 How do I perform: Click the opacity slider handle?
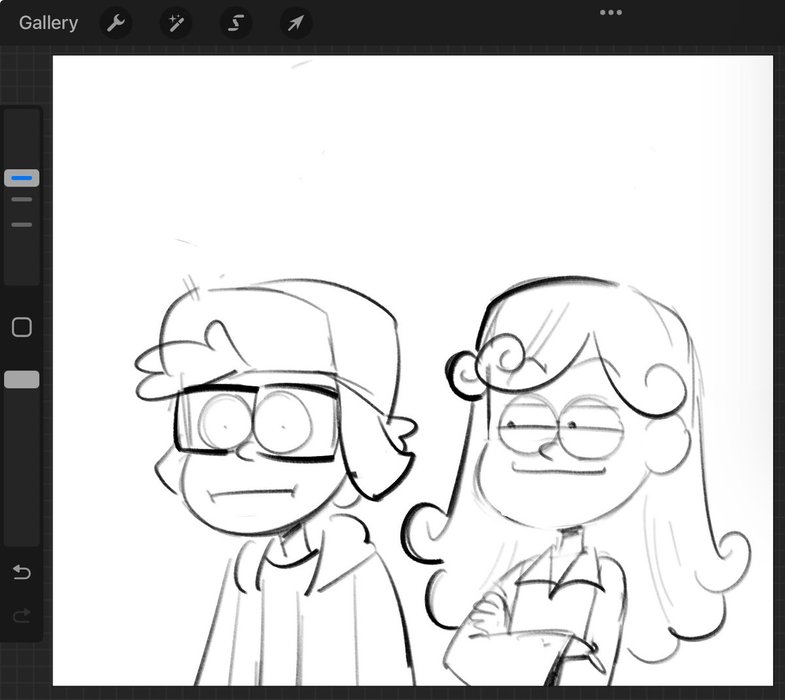pos(22,379)
